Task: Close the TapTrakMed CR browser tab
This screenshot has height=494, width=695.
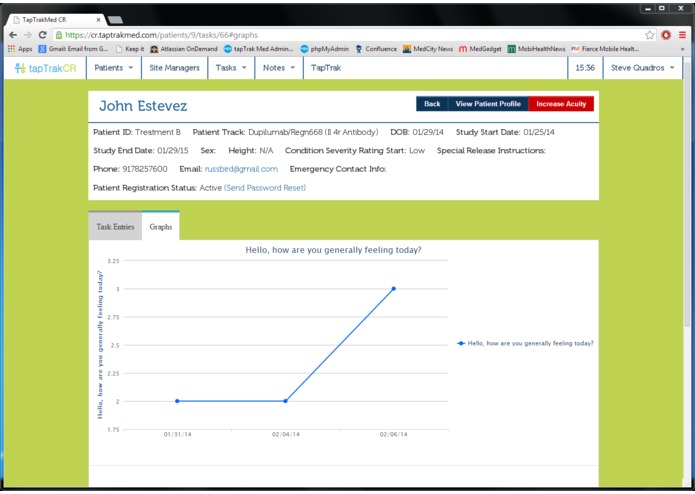Action: click(98, 19)
